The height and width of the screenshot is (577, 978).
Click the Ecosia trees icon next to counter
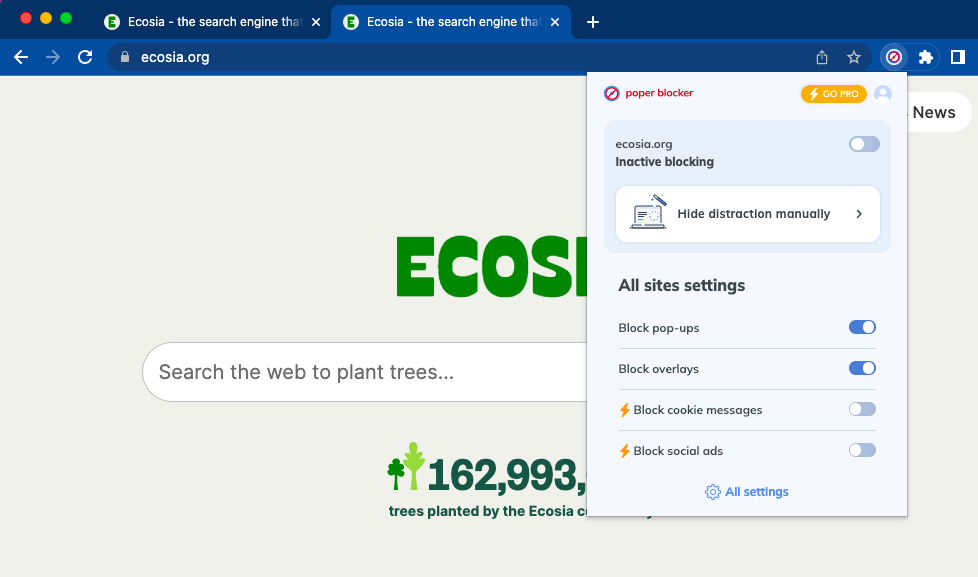[405, 467]
